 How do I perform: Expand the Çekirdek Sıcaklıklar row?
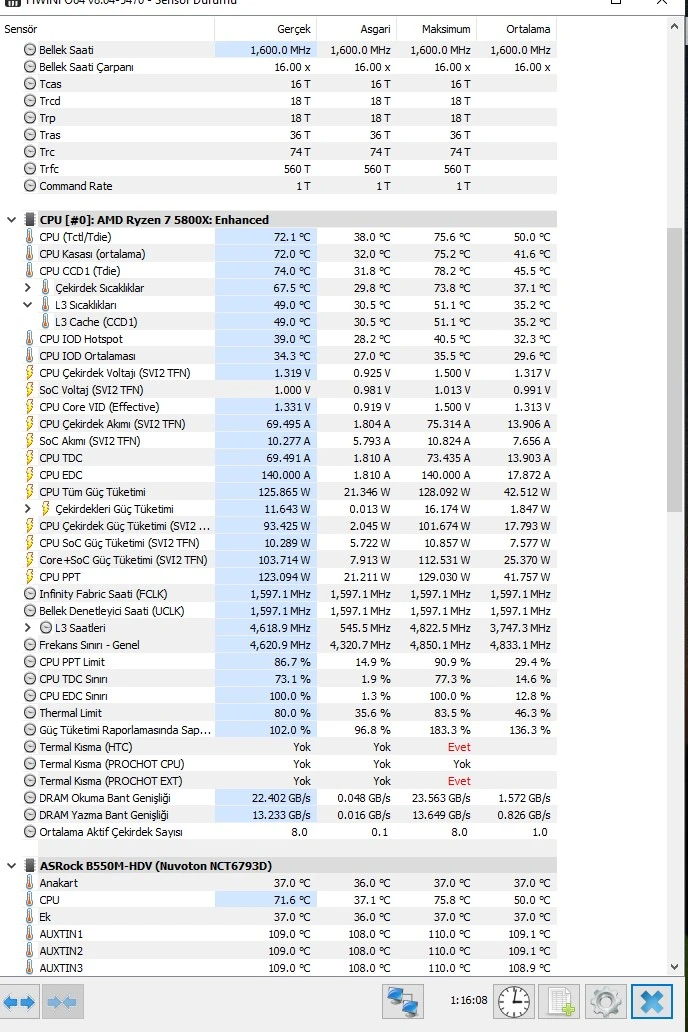(27, 288)
